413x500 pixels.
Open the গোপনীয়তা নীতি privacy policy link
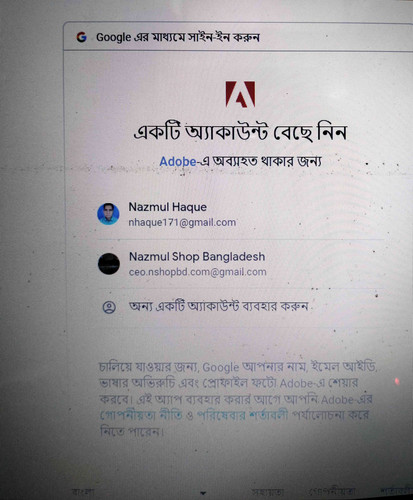pos(141,415)
